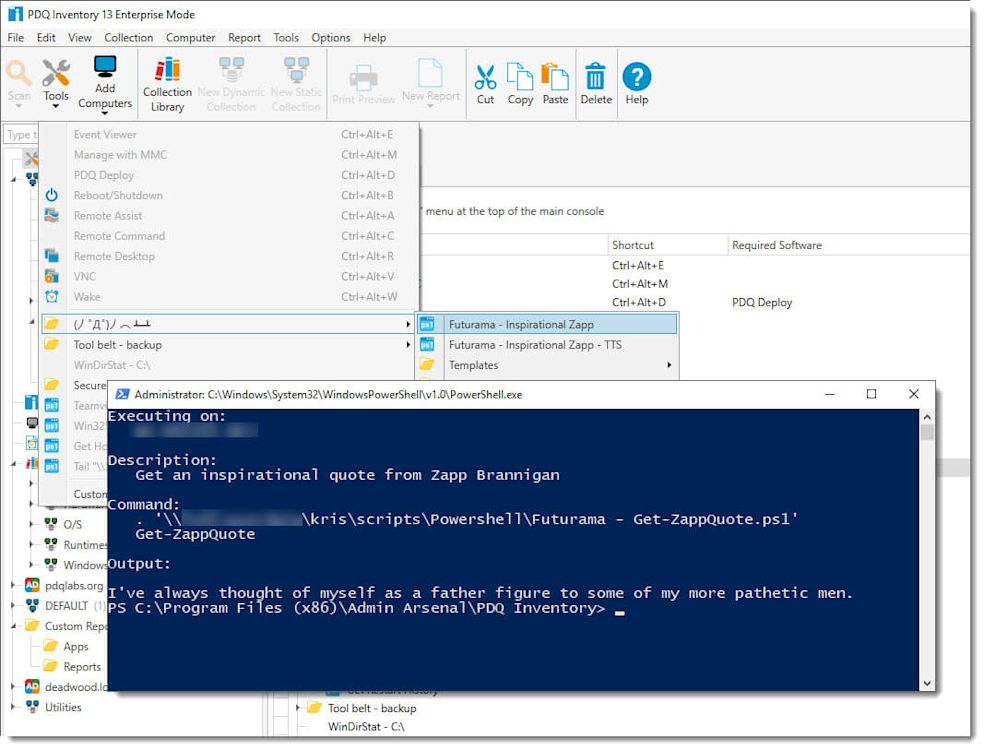This screenshot has height=750, width=984.
Task: Open the File menu
Action: pyautogui.click(x=16, y=38)
